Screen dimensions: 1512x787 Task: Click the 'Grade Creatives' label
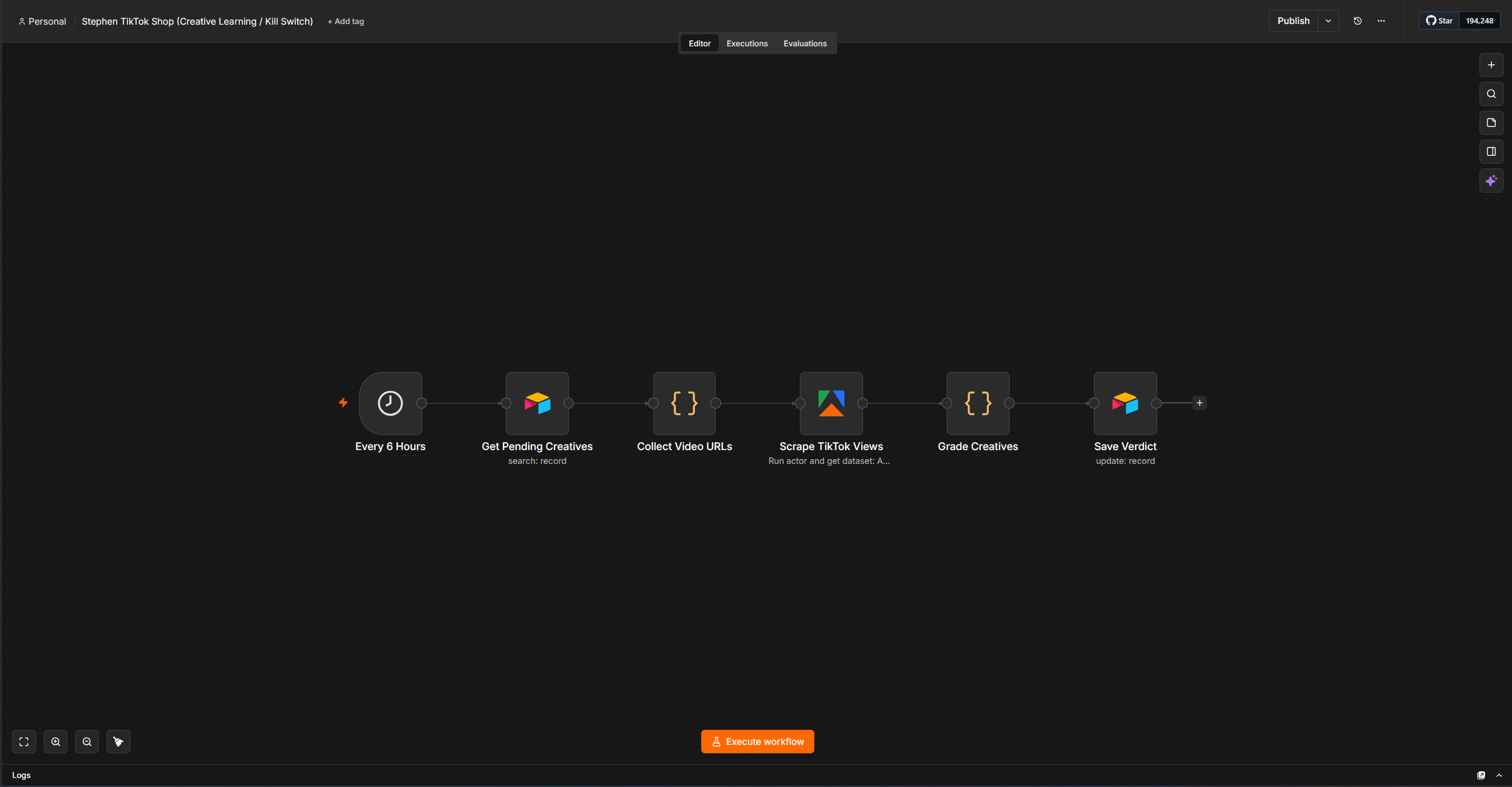point(978,446)
